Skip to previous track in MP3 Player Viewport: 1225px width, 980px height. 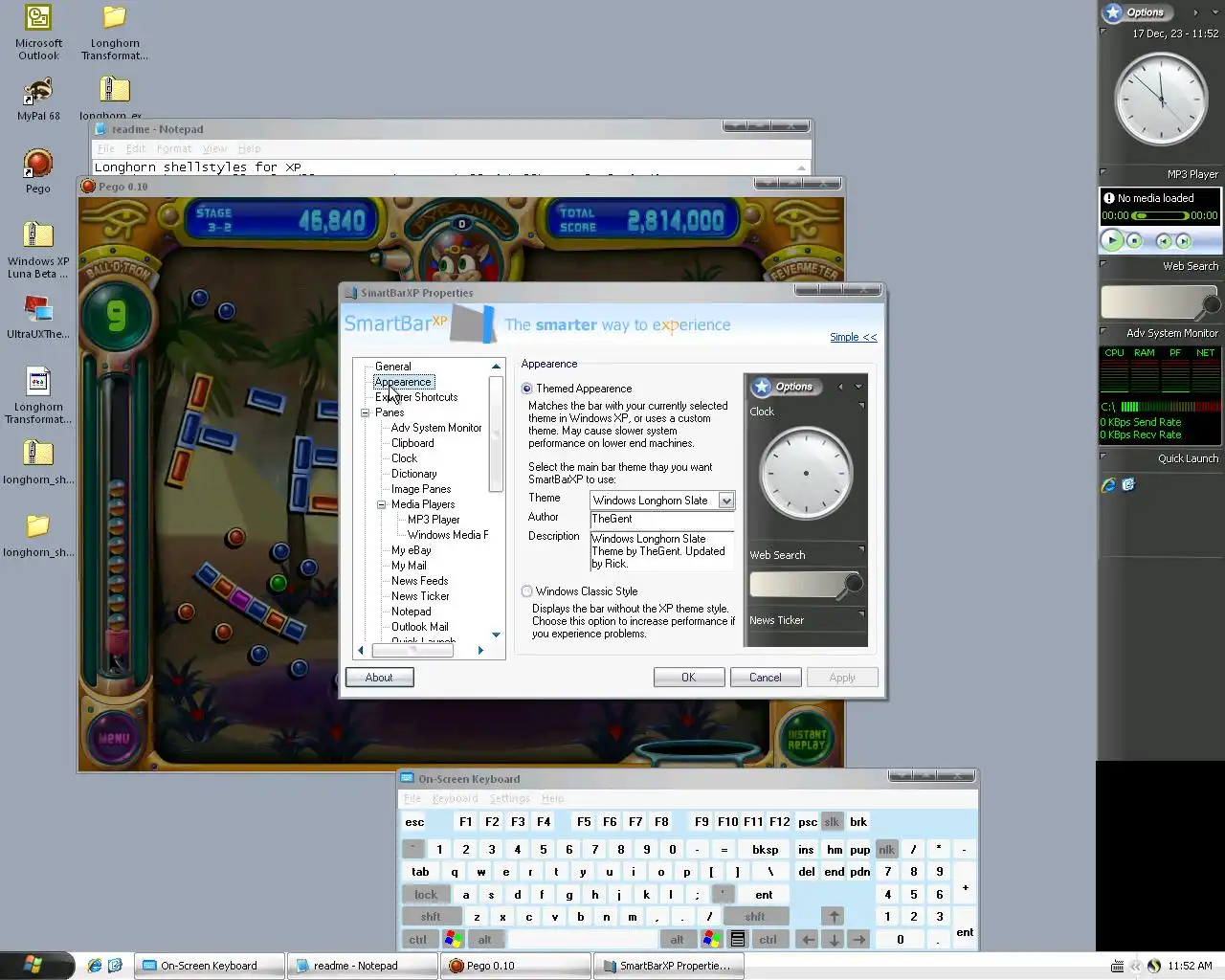(1163, 241)
